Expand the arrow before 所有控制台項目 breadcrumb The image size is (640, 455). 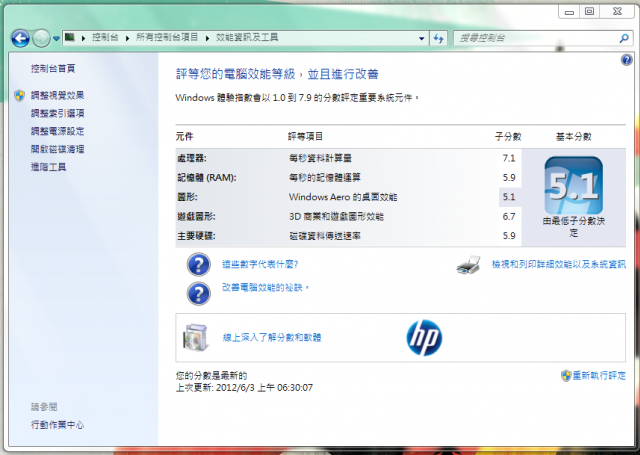pos(127,38)
